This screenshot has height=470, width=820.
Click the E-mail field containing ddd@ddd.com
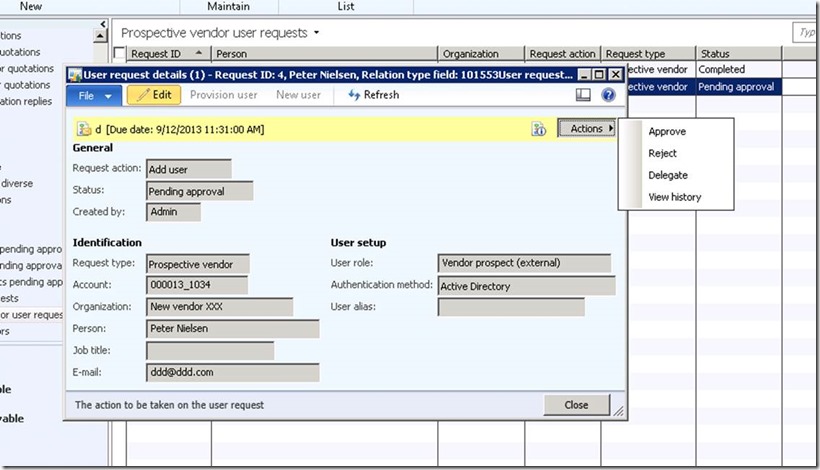(232, 373)
